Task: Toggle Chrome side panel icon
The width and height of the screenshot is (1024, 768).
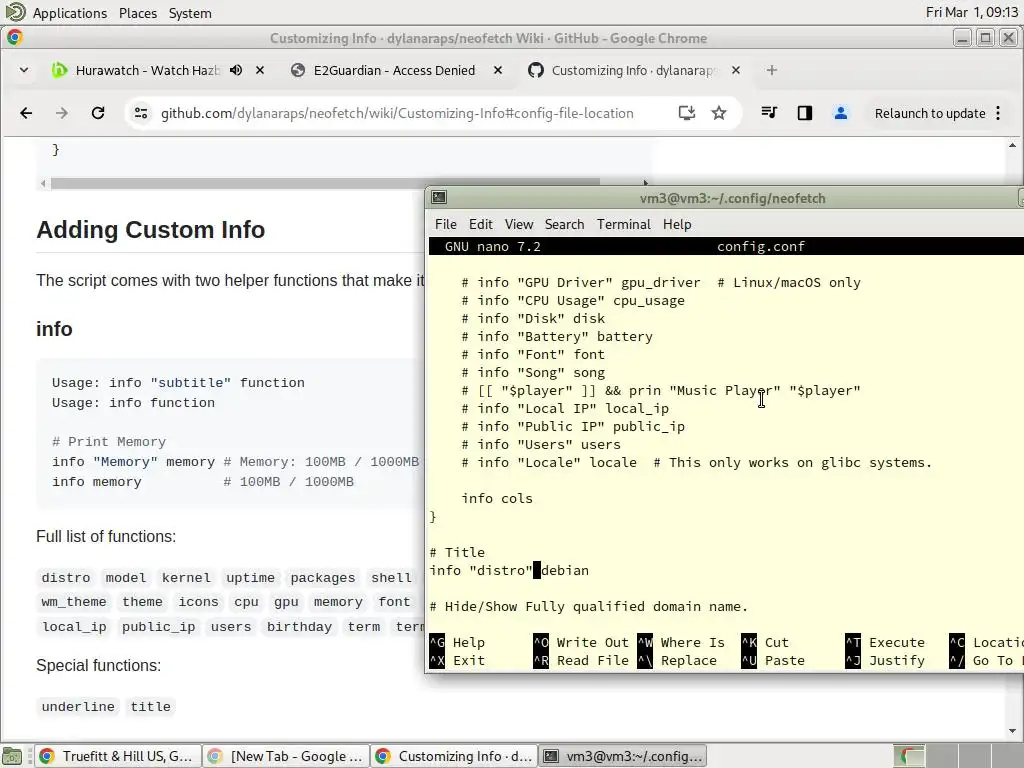Action: point(805,113)
